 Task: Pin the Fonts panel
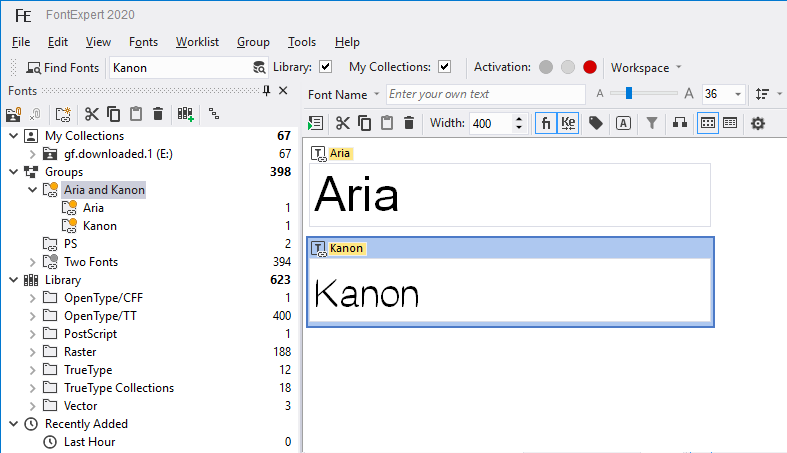tap(267, 91)
